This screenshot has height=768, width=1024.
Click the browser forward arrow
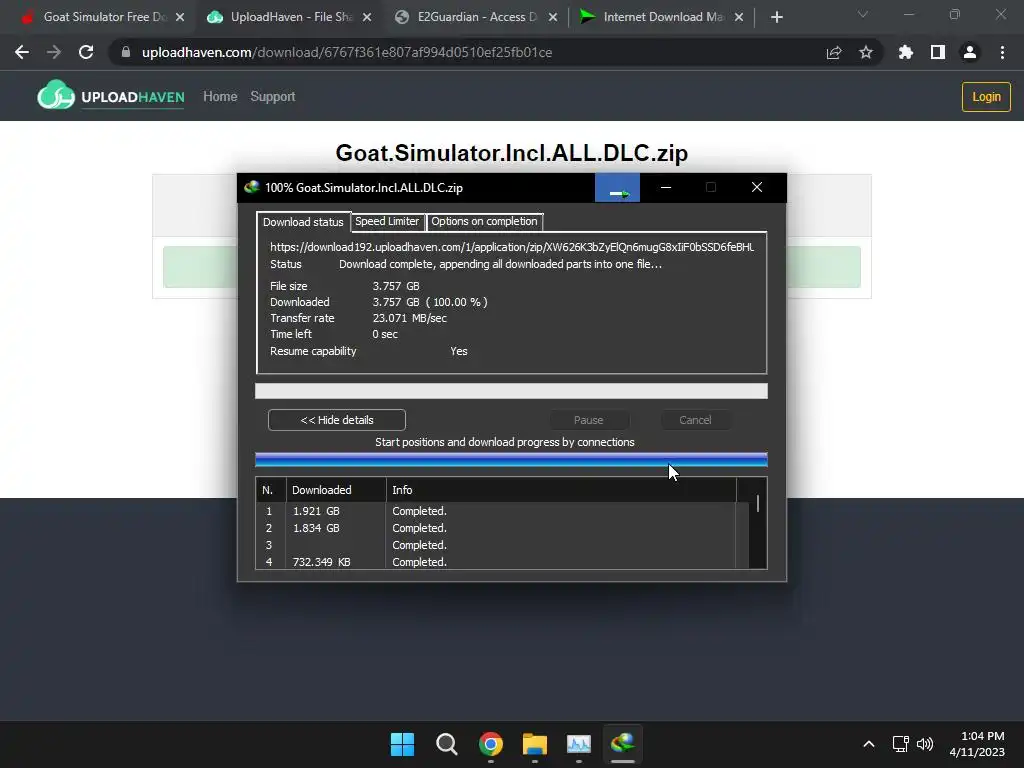coord(54,52)
